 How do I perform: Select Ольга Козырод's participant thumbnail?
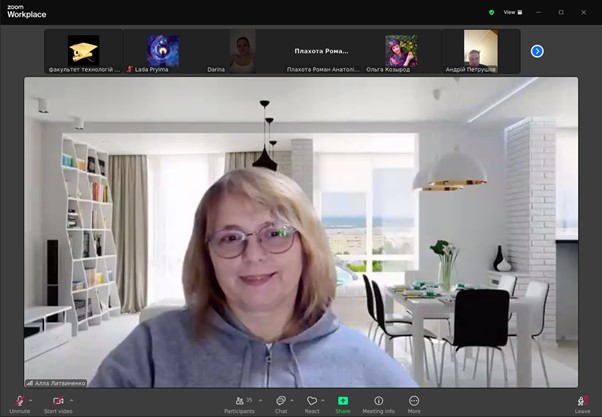[x=400, y=50]
